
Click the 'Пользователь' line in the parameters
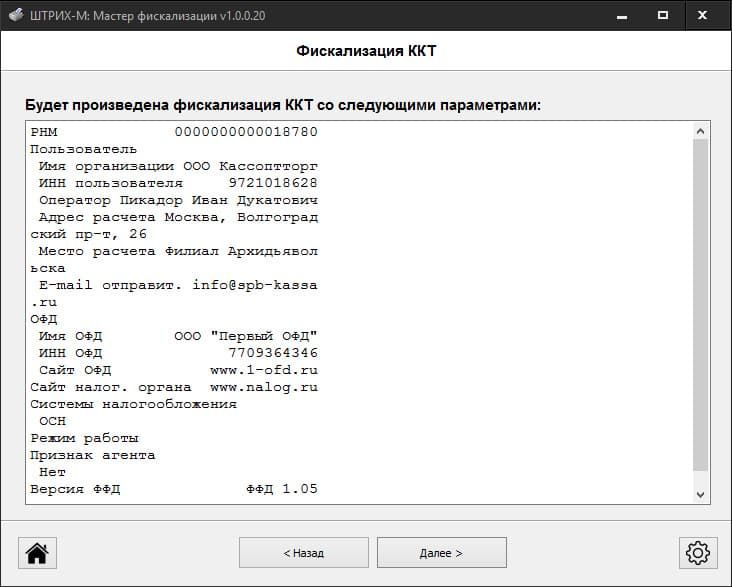pyautogui.click(x=84, y=149)
